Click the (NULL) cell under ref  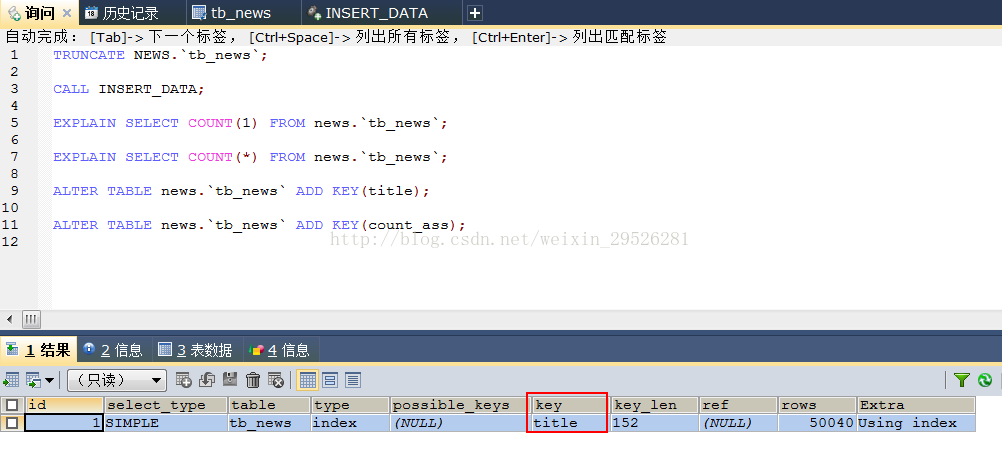[x=738, y=423]
